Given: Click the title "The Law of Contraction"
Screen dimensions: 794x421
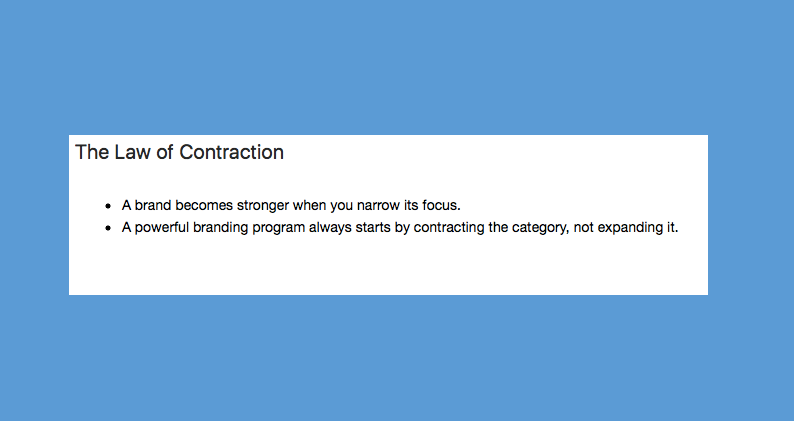Looking at the screenshot, I should (x=179, y=152).
